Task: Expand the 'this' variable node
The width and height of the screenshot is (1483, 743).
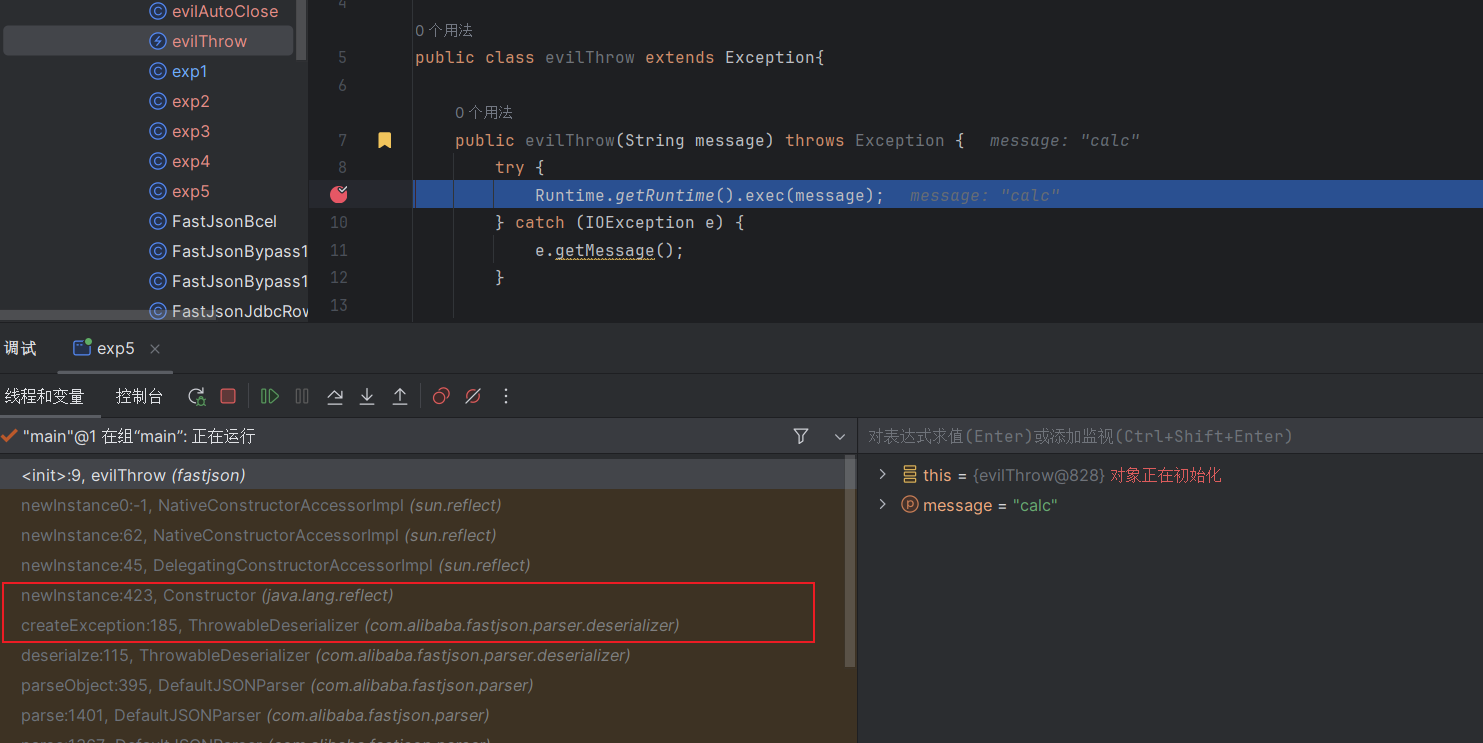Action: click(x=882, y=474)
